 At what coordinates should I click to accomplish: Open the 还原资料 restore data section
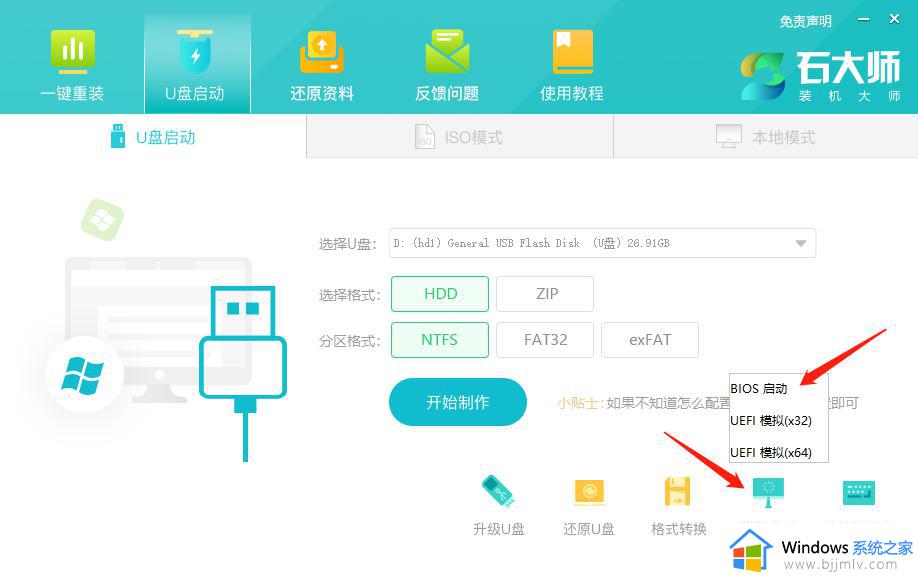click(321, 64)
